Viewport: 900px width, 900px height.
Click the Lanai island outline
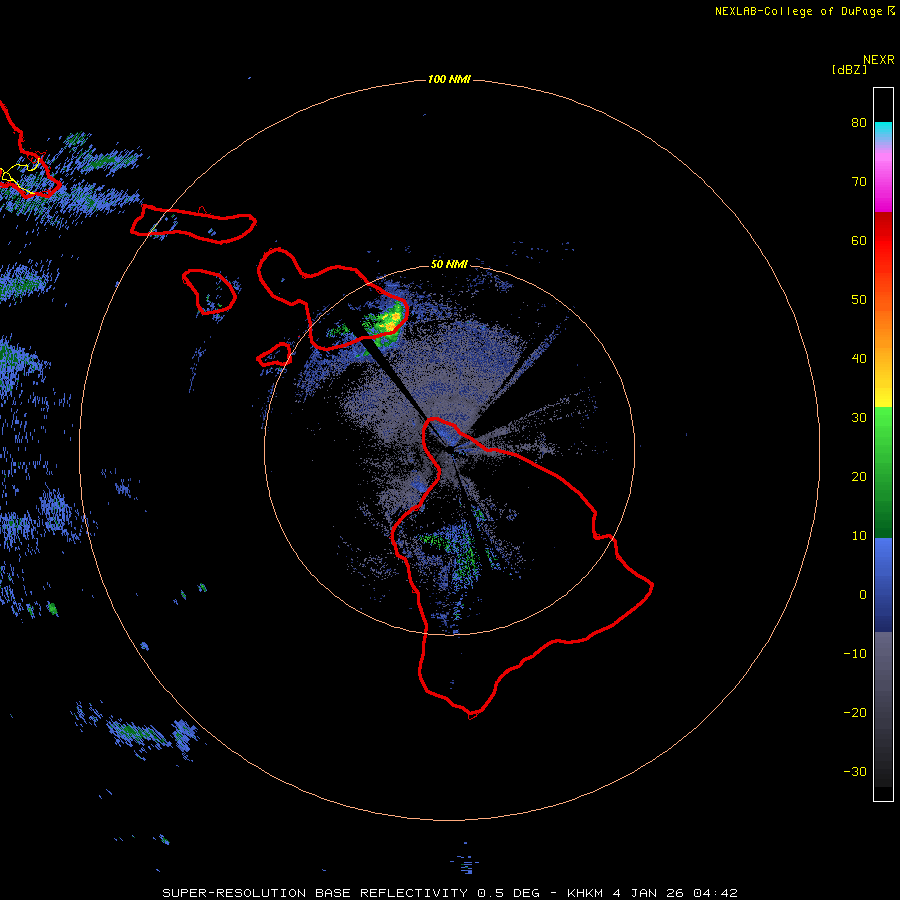(209, 291)
